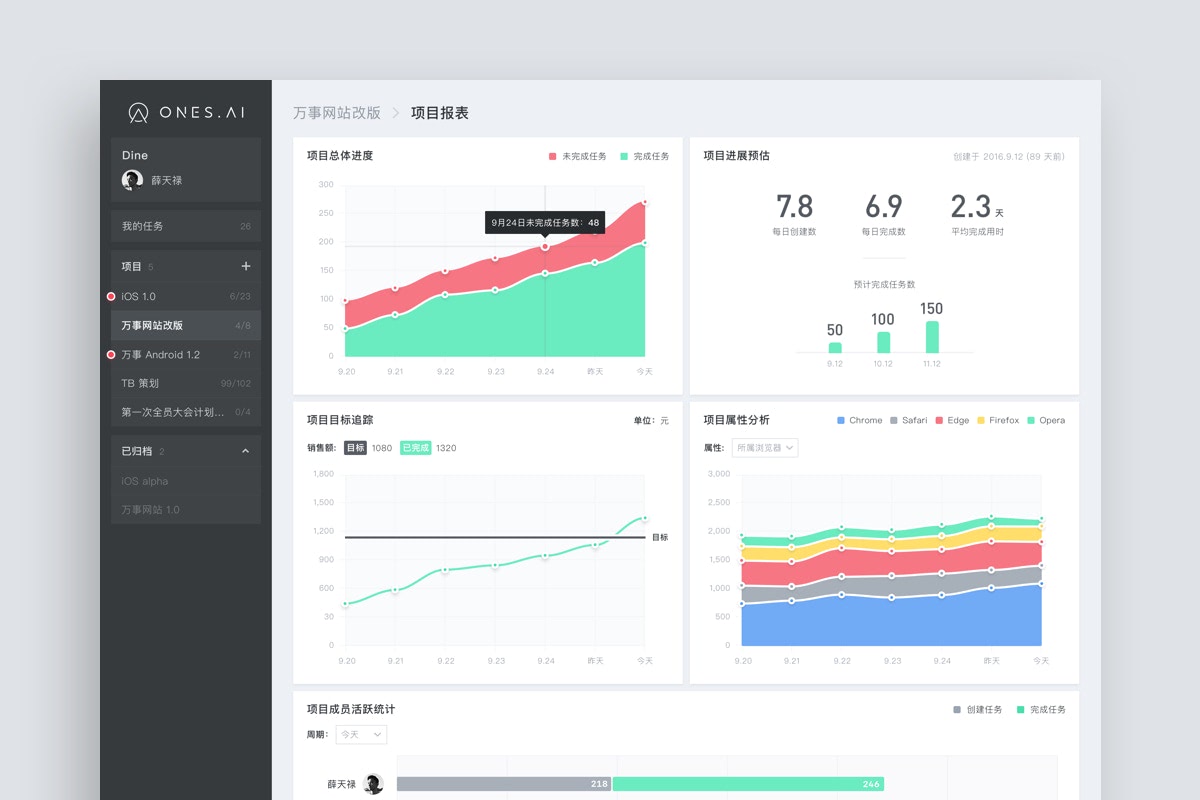
Task: Toggle Chrome series in attribute legend
Action: (x=859, y=421)
